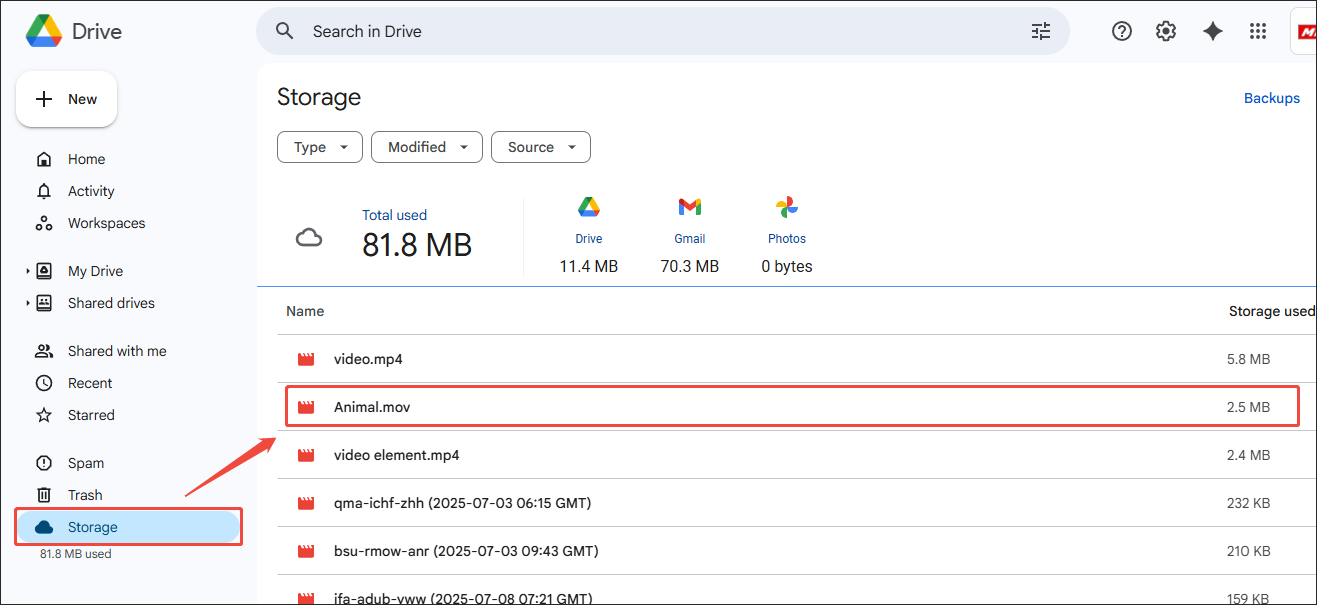Launch the Gemini sparkle icon
This screenshot has height=605, width=1317.
tap(1213, 31)
